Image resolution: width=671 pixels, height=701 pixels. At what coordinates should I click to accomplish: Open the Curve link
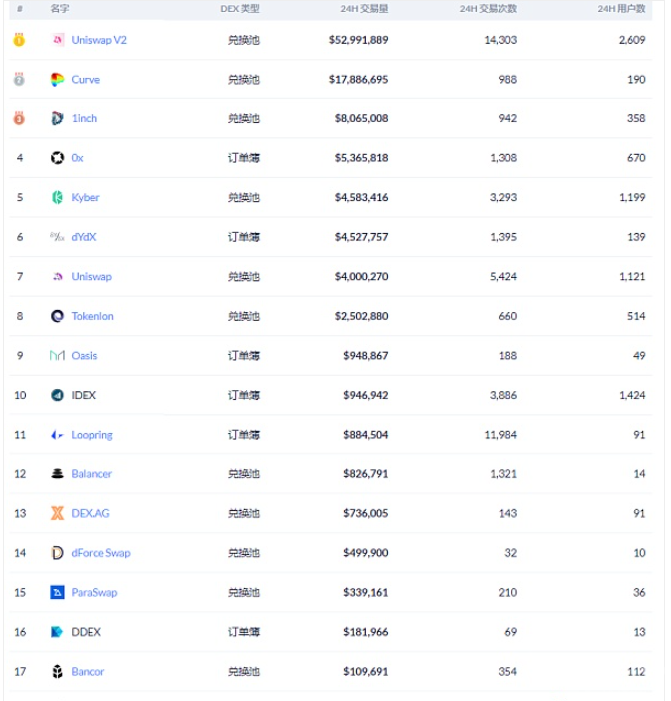tap(86, 80)
